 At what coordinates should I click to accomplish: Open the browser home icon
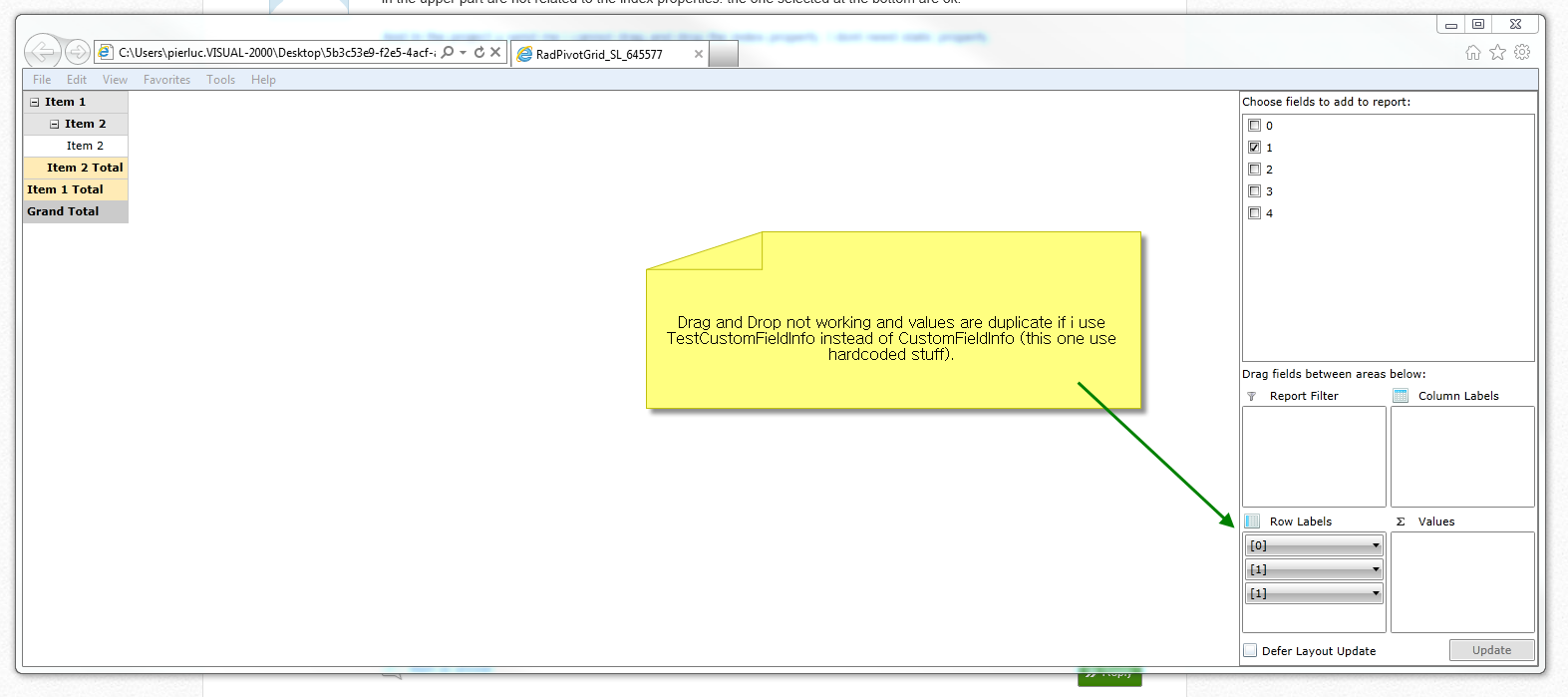[1473, 52]
